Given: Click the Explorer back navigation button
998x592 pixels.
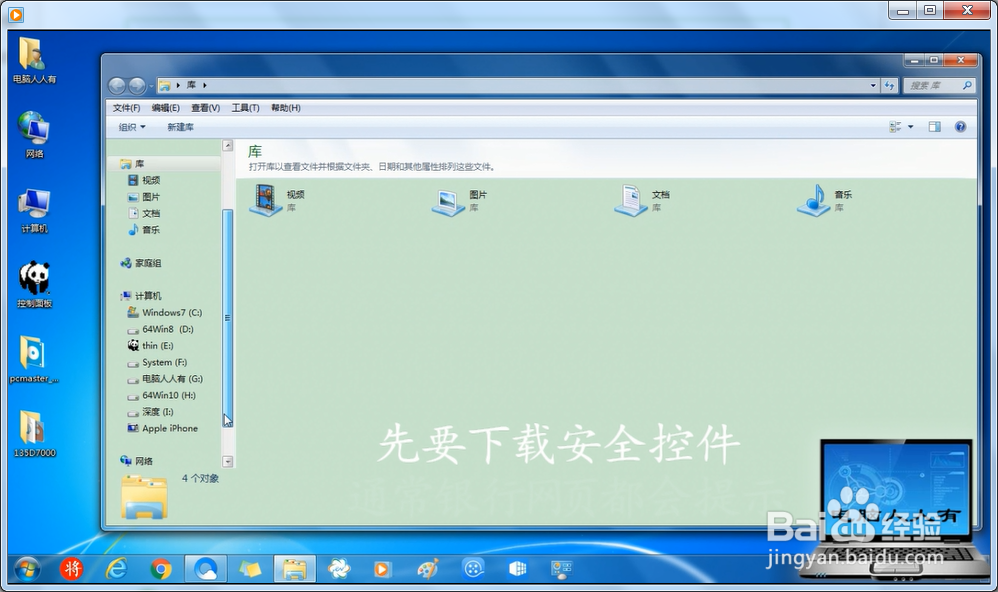Looking at the screenshot, I should pyautogui.click(x=117, y=85).
